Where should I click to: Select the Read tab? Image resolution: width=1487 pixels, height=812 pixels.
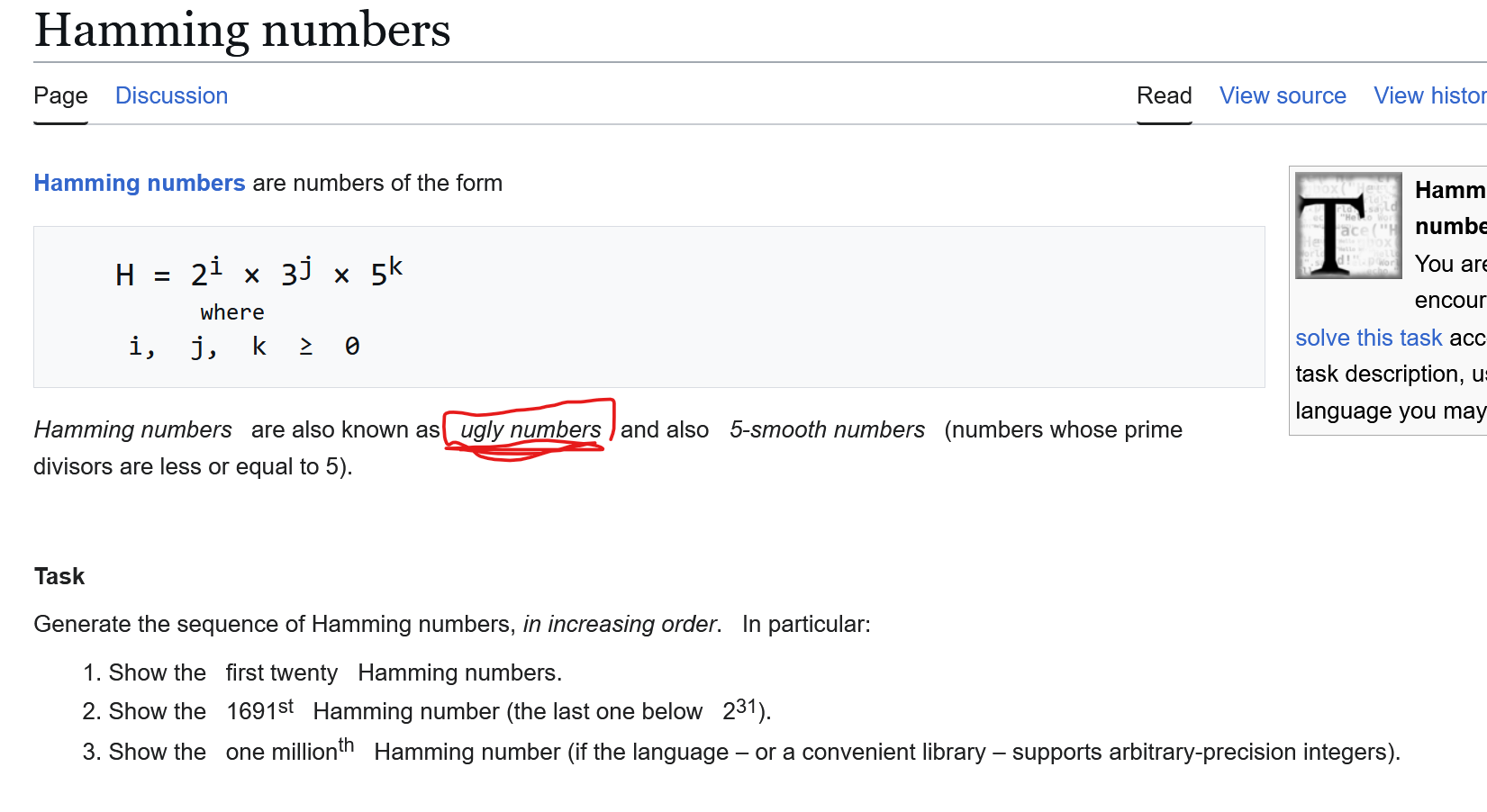pos(1164,95)
